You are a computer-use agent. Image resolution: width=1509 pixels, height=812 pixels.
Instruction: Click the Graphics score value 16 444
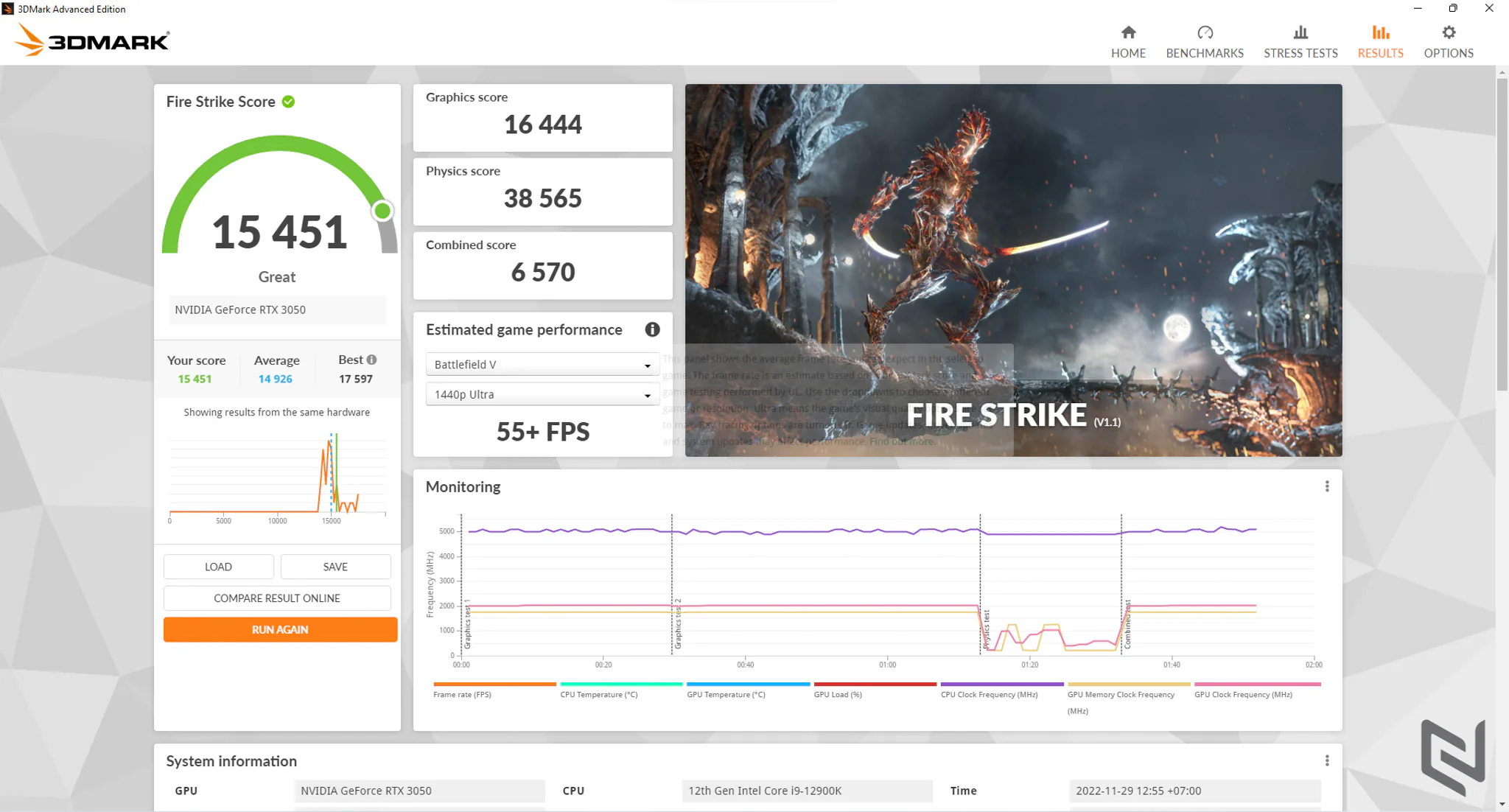(x=542, y=125)
